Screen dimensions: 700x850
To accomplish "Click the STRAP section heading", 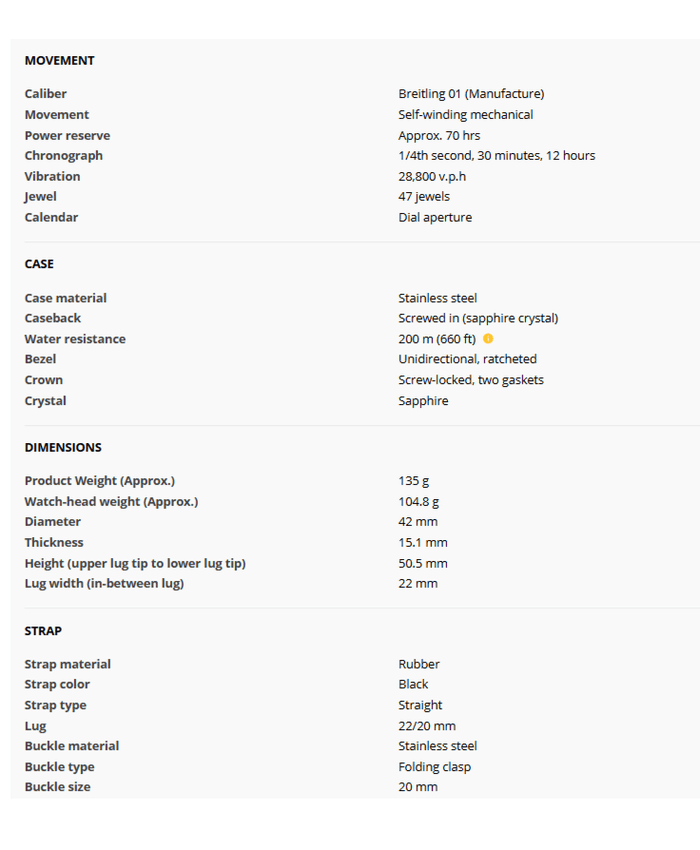I will (x=43, y=631).
